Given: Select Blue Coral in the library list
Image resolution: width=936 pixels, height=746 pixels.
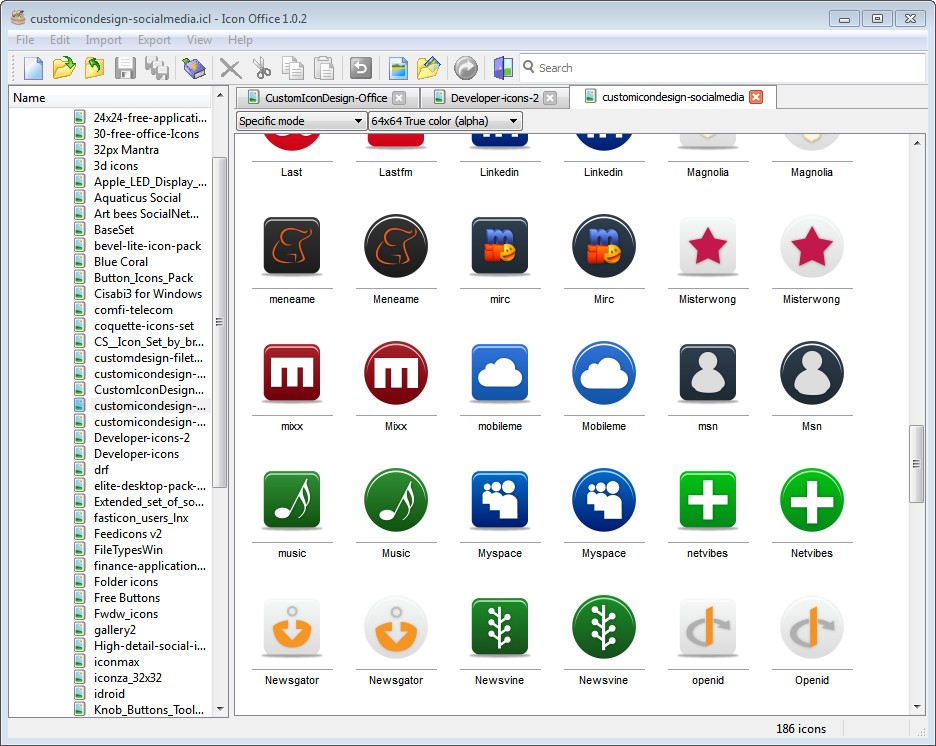Looking at the screenshot, I should [121, 262].
